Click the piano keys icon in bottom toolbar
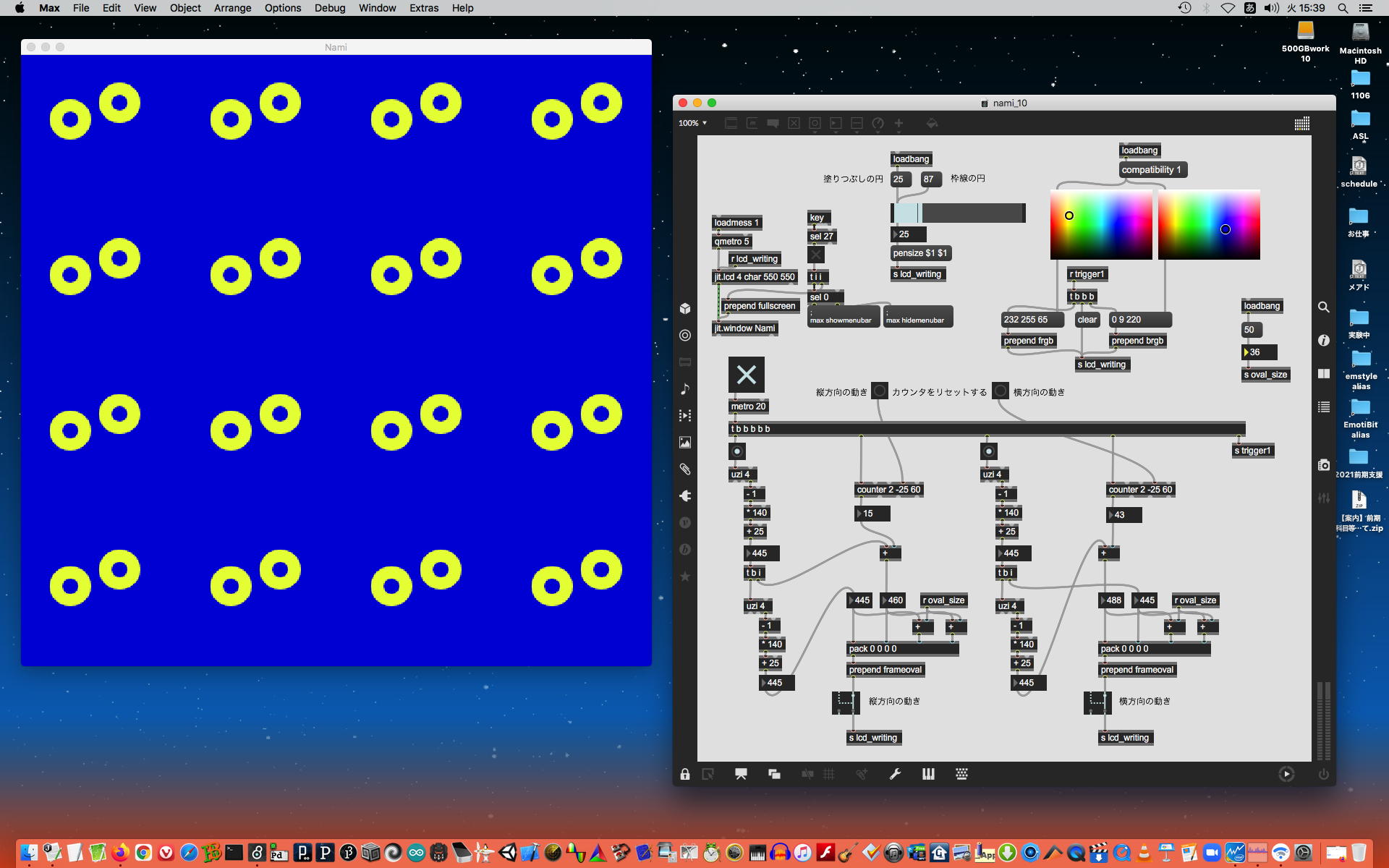This screenshot has height=868, width=1389. tap(928, 774)
